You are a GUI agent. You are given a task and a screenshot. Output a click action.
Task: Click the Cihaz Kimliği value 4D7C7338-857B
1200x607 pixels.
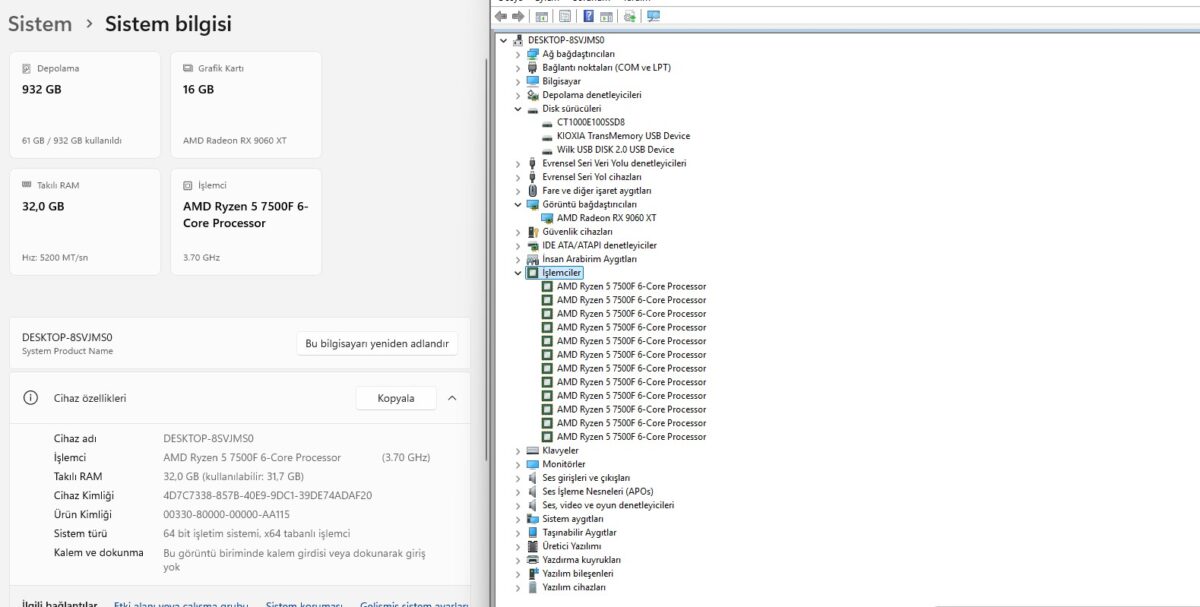[267, 495]
